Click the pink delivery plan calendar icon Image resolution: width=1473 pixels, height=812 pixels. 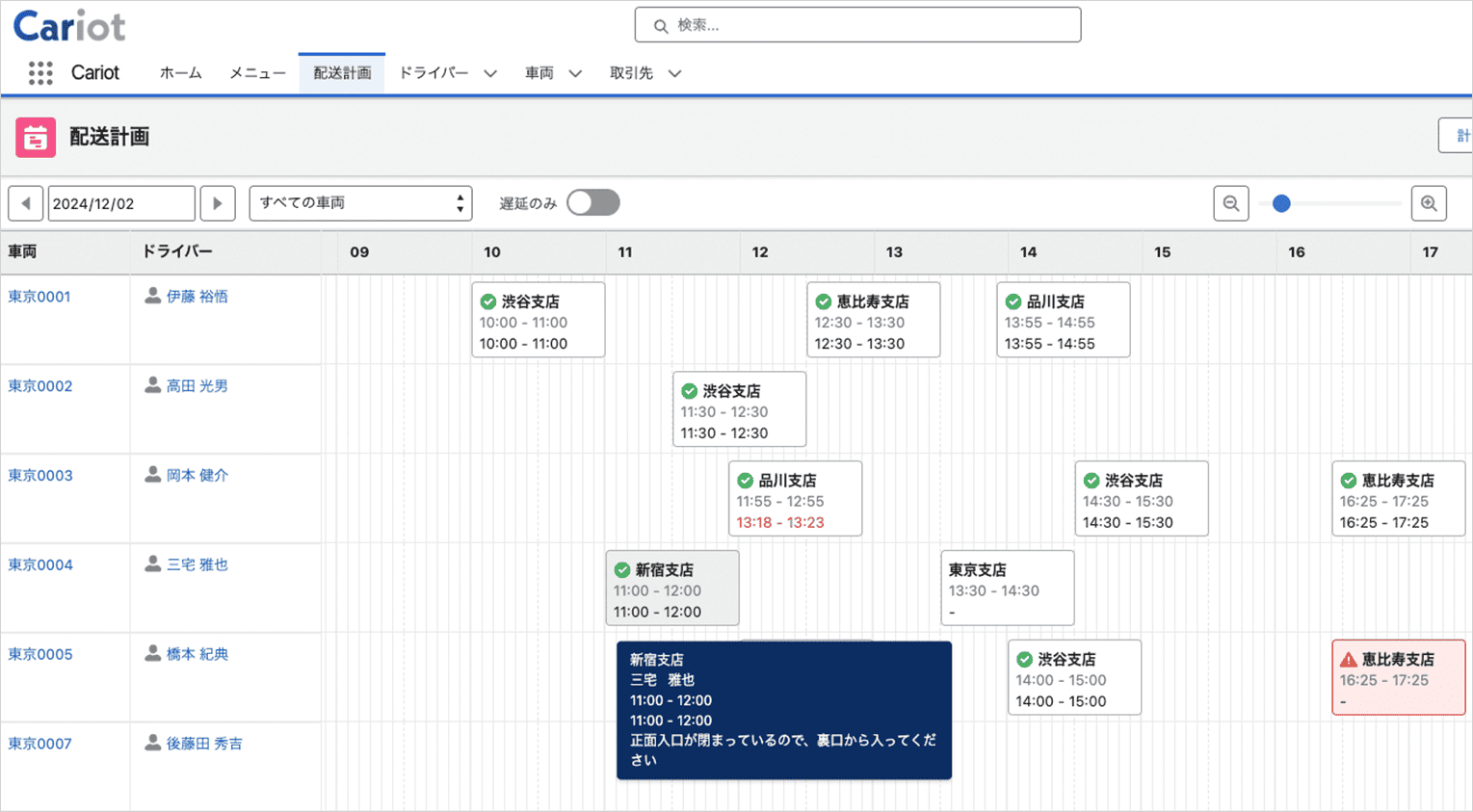click(36, 138)
